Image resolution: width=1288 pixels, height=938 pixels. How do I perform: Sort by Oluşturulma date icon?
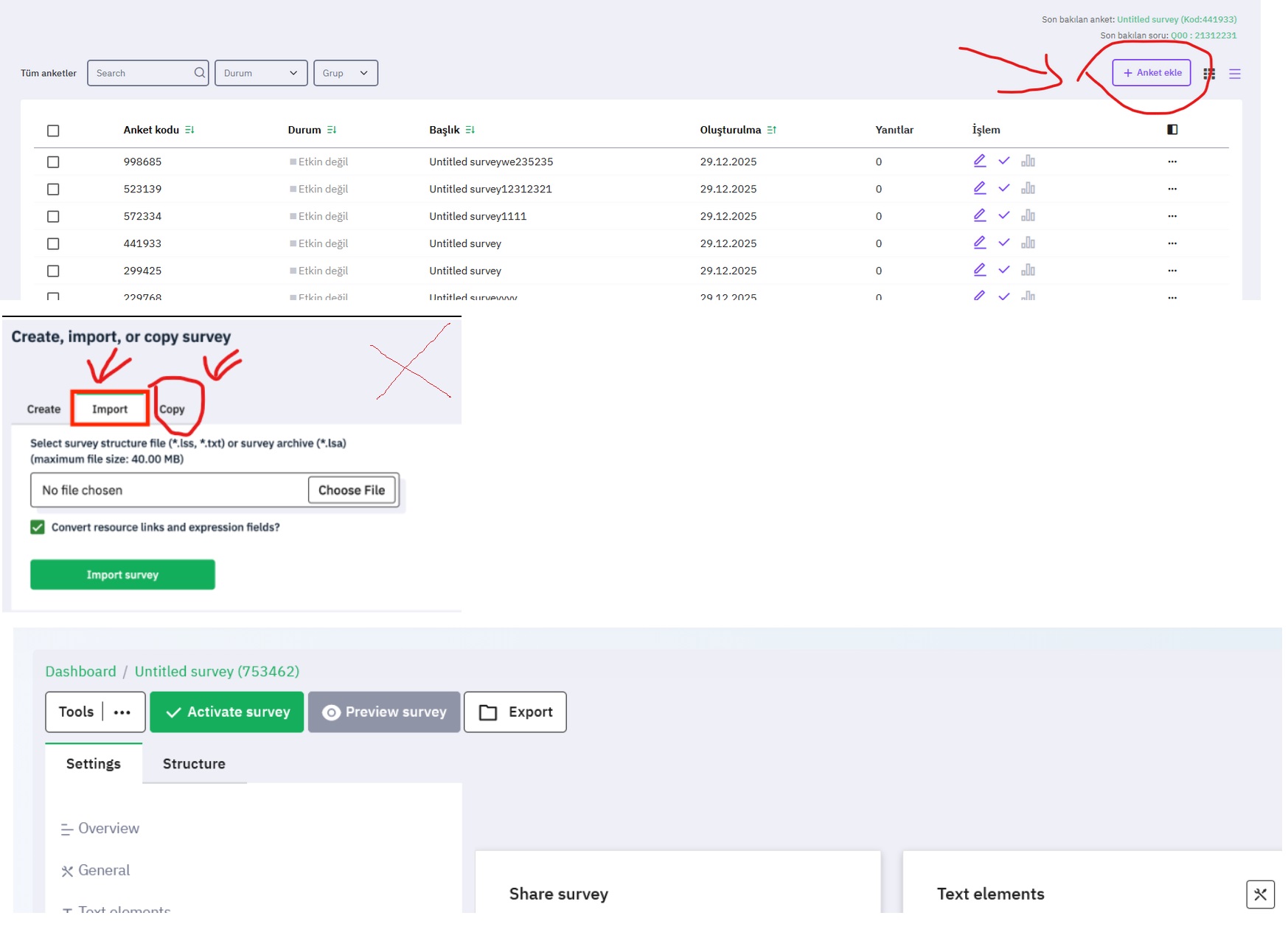click(771, 130)
